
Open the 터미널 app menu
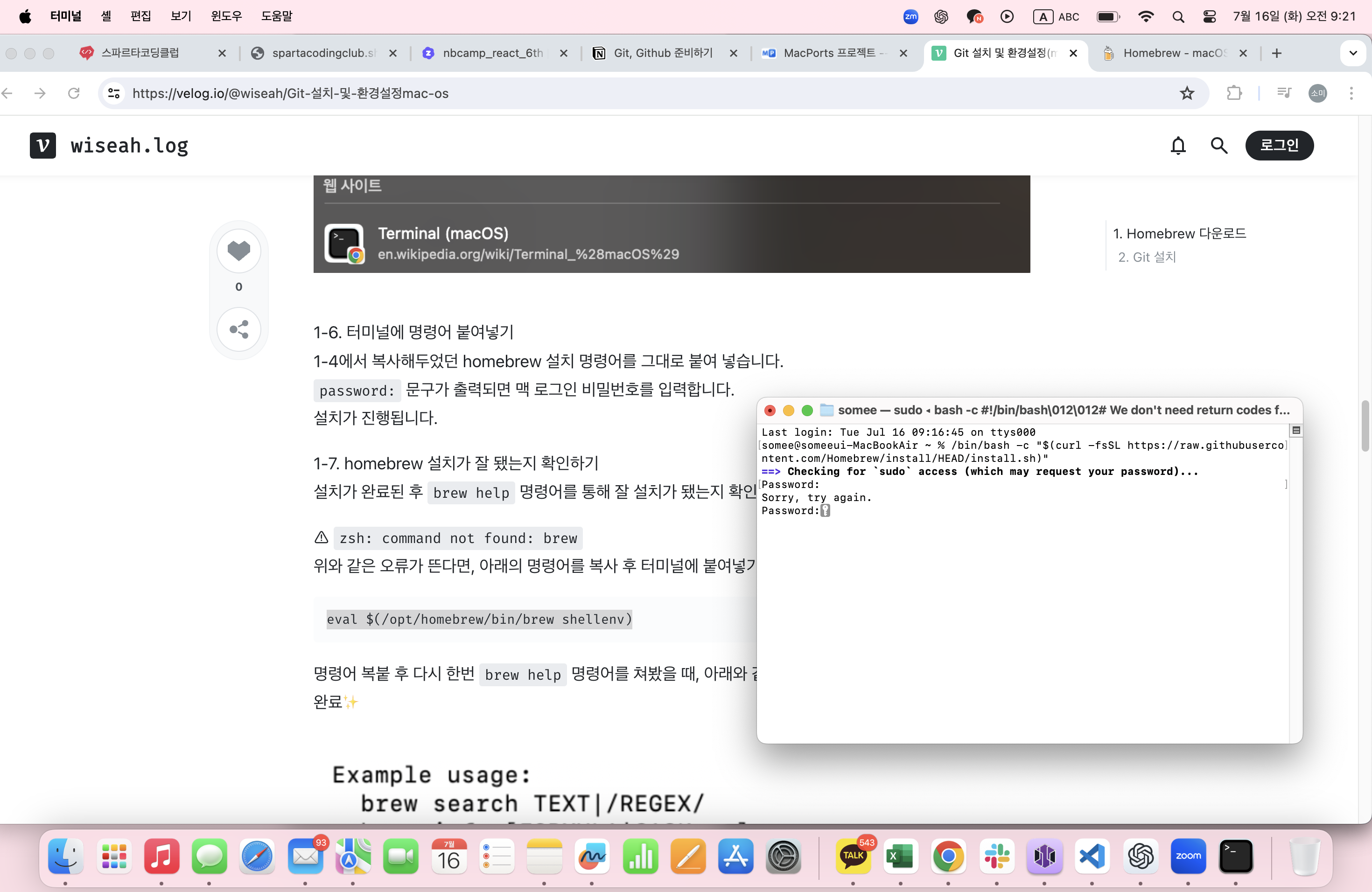pyautogui.click(x=65, y=16)
